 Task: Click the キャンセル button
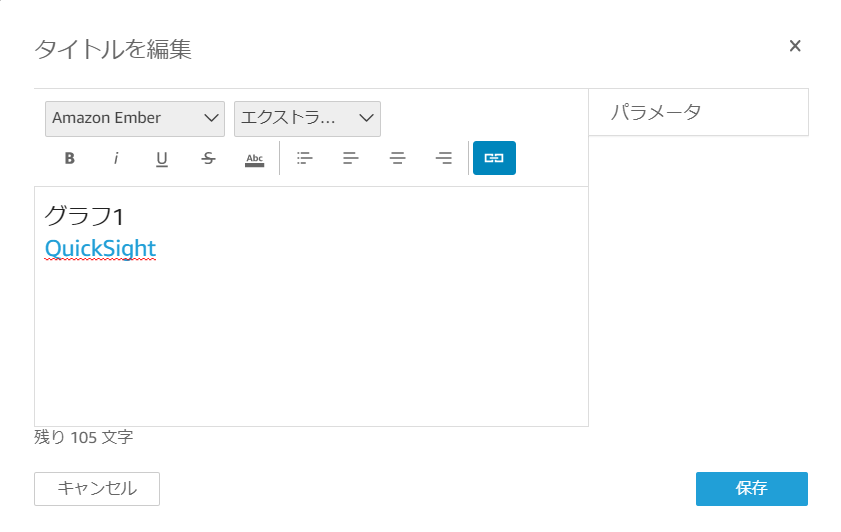97,489
